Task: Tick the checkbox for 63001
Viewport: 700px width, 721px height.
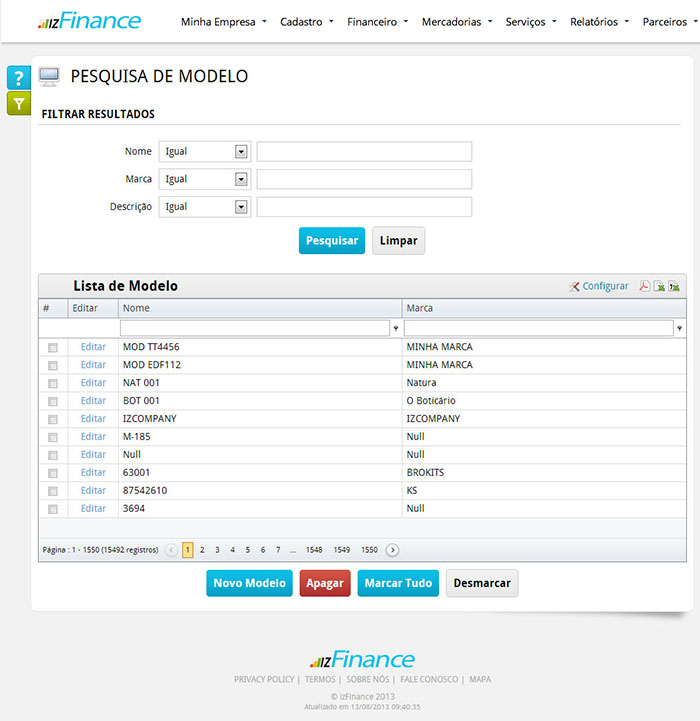Action: 53,473
